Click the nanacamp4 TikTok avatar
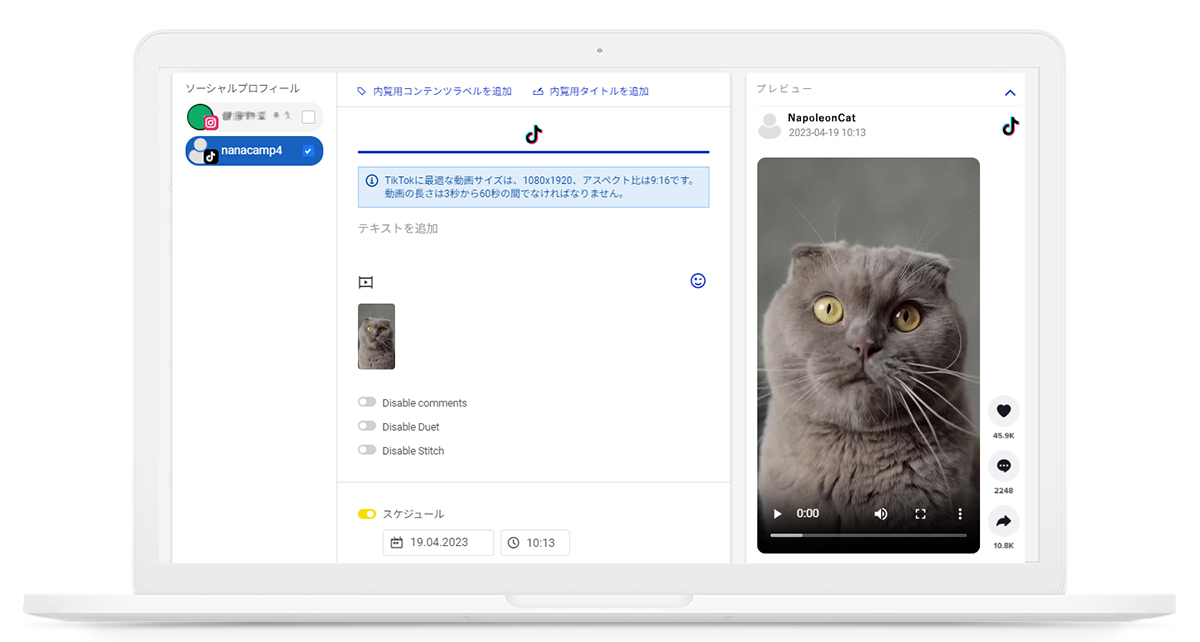 [203, 151]
